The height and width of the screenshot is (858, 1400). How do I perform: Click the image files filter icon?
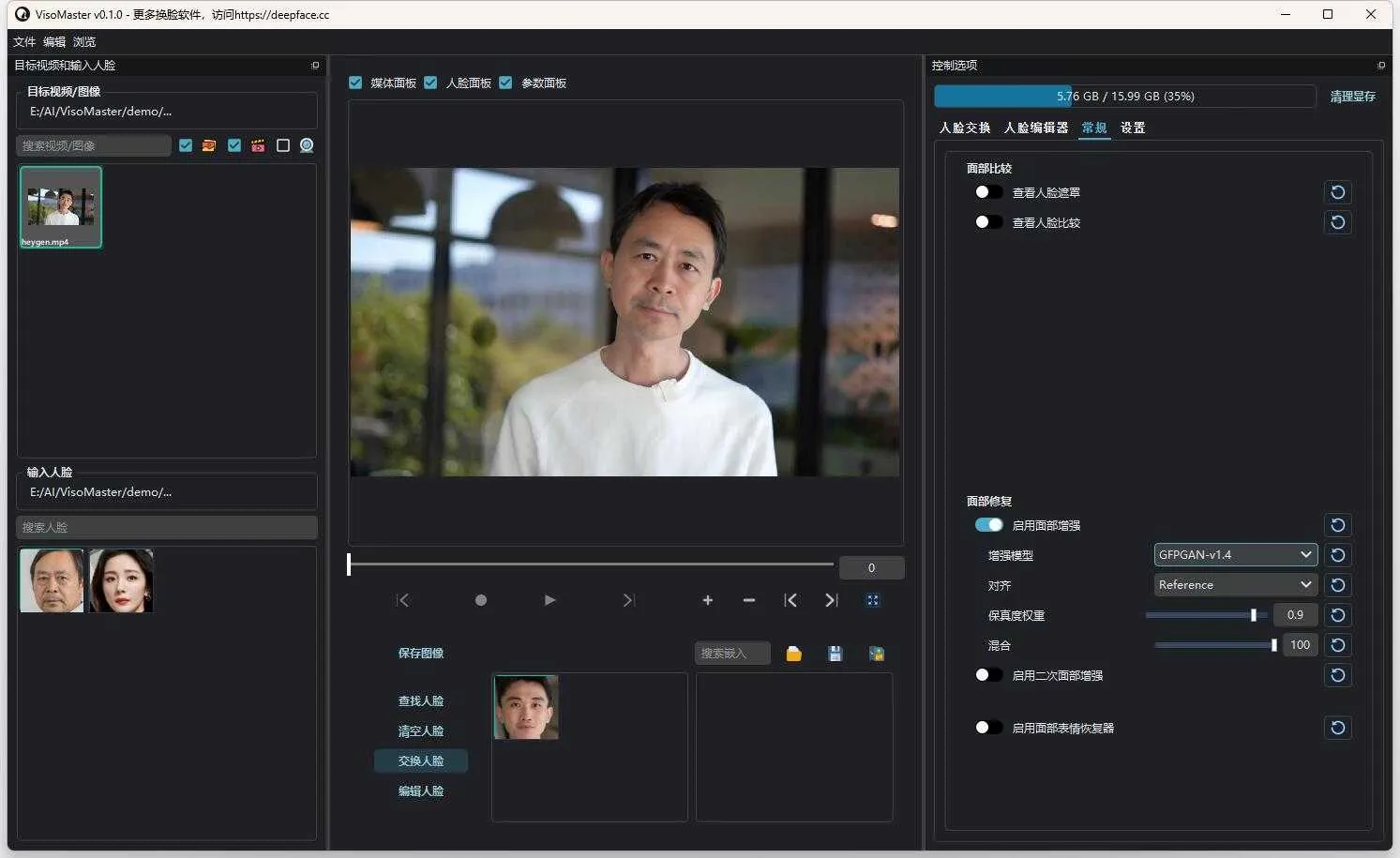click(208, 145)
